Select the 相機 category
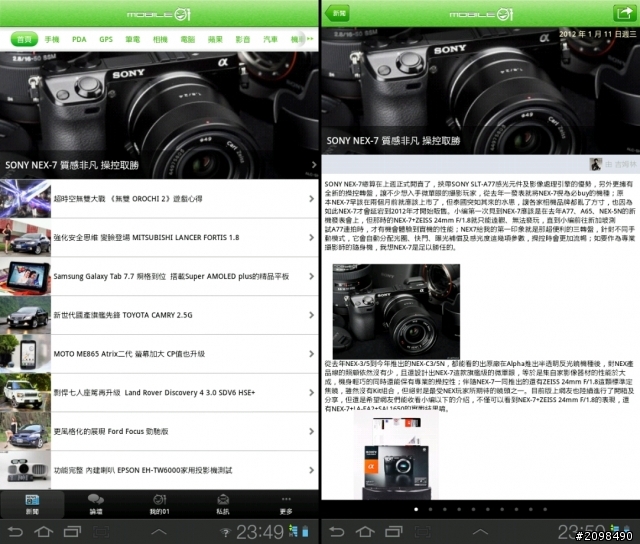Viewport: 640px width, 544px height. pos(160,39)
